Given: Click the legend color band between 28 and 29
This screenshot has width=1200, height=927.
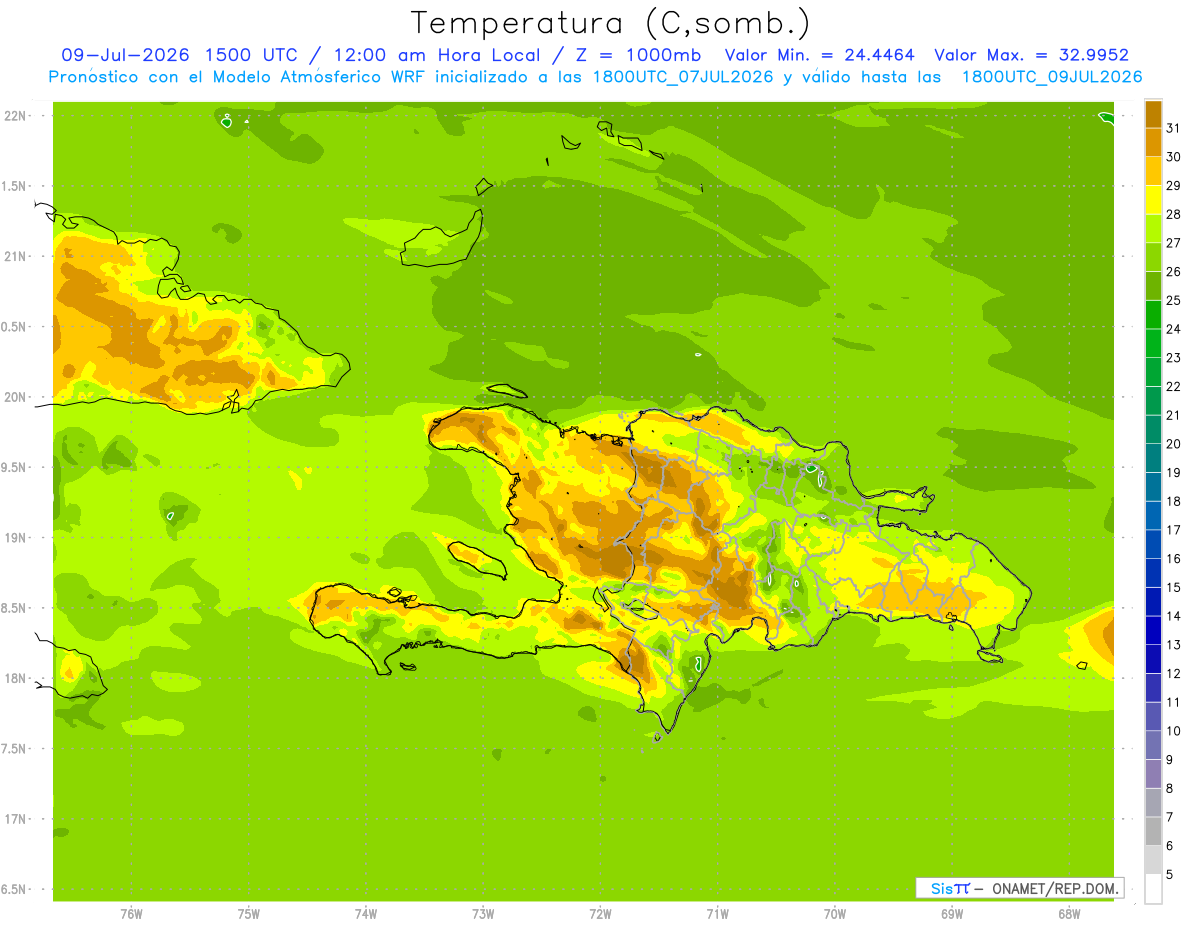Looking at the screenshot, I should [1153, 200].
